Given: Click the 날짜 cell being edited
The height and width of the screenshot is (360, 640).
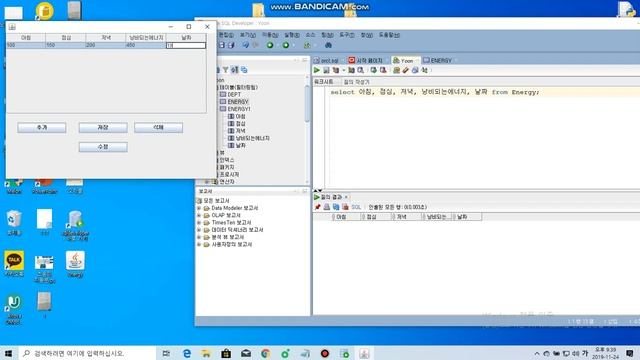Looking at the screenshot, I should pyautogui.click(x=186, y=45).
